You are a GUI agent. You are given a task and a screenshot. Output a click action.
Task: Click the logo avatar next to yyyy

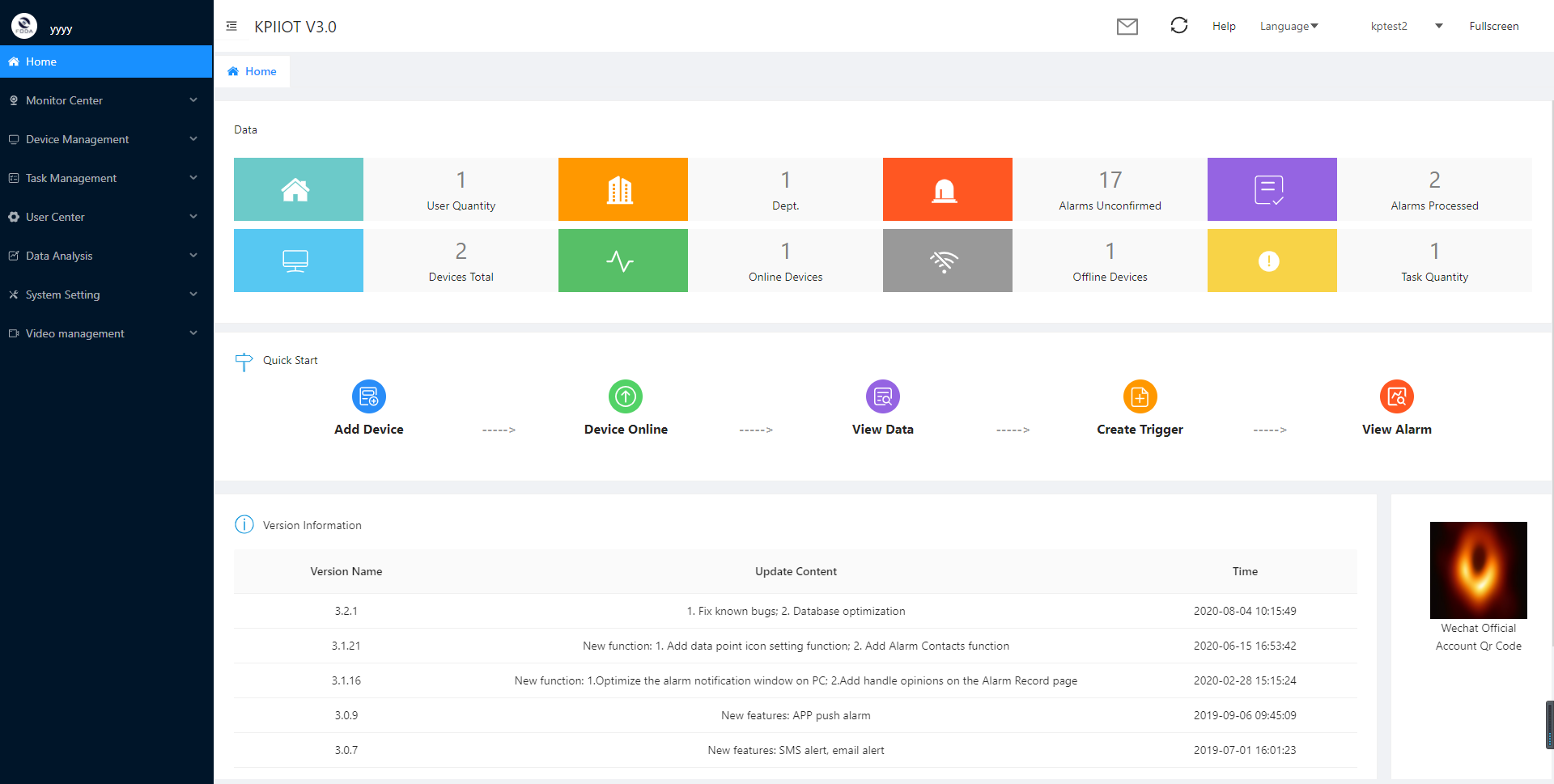pos(24,26)
